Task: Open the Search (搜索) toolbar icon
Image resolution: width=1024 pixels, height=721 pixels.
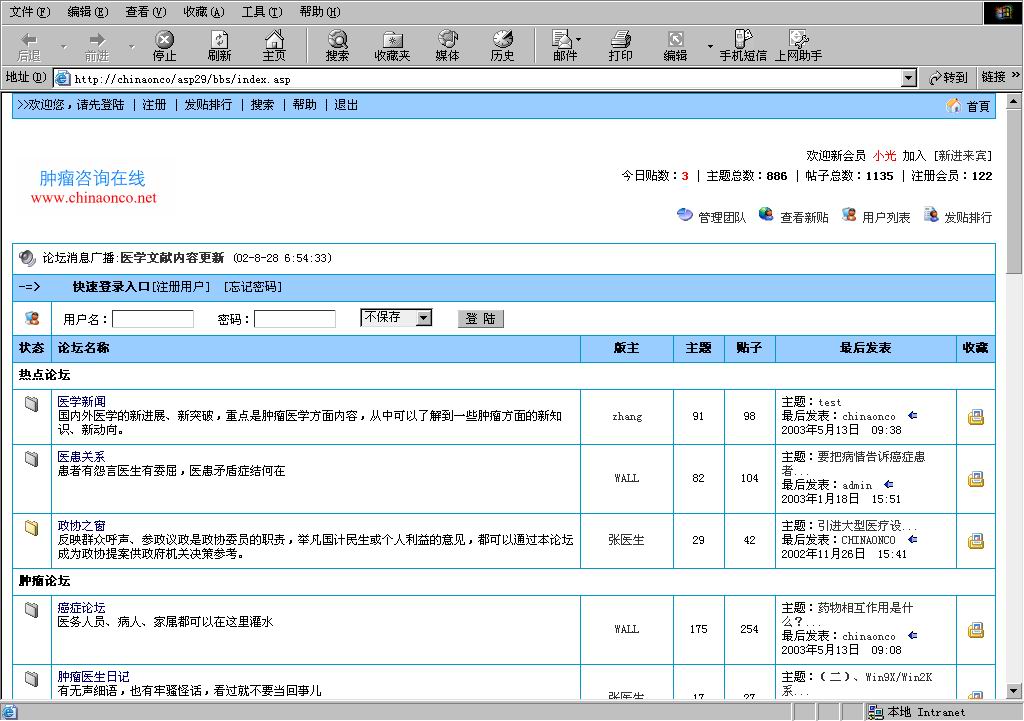Action: coord(337,46)
